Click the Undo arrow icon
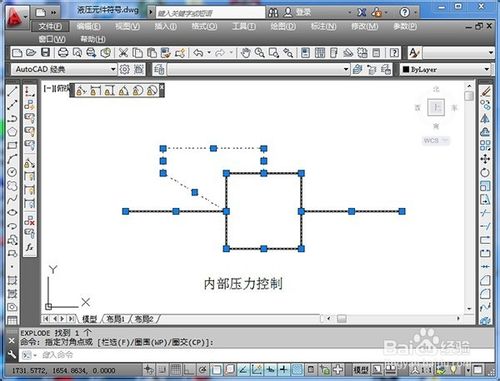 click(199, 53)
